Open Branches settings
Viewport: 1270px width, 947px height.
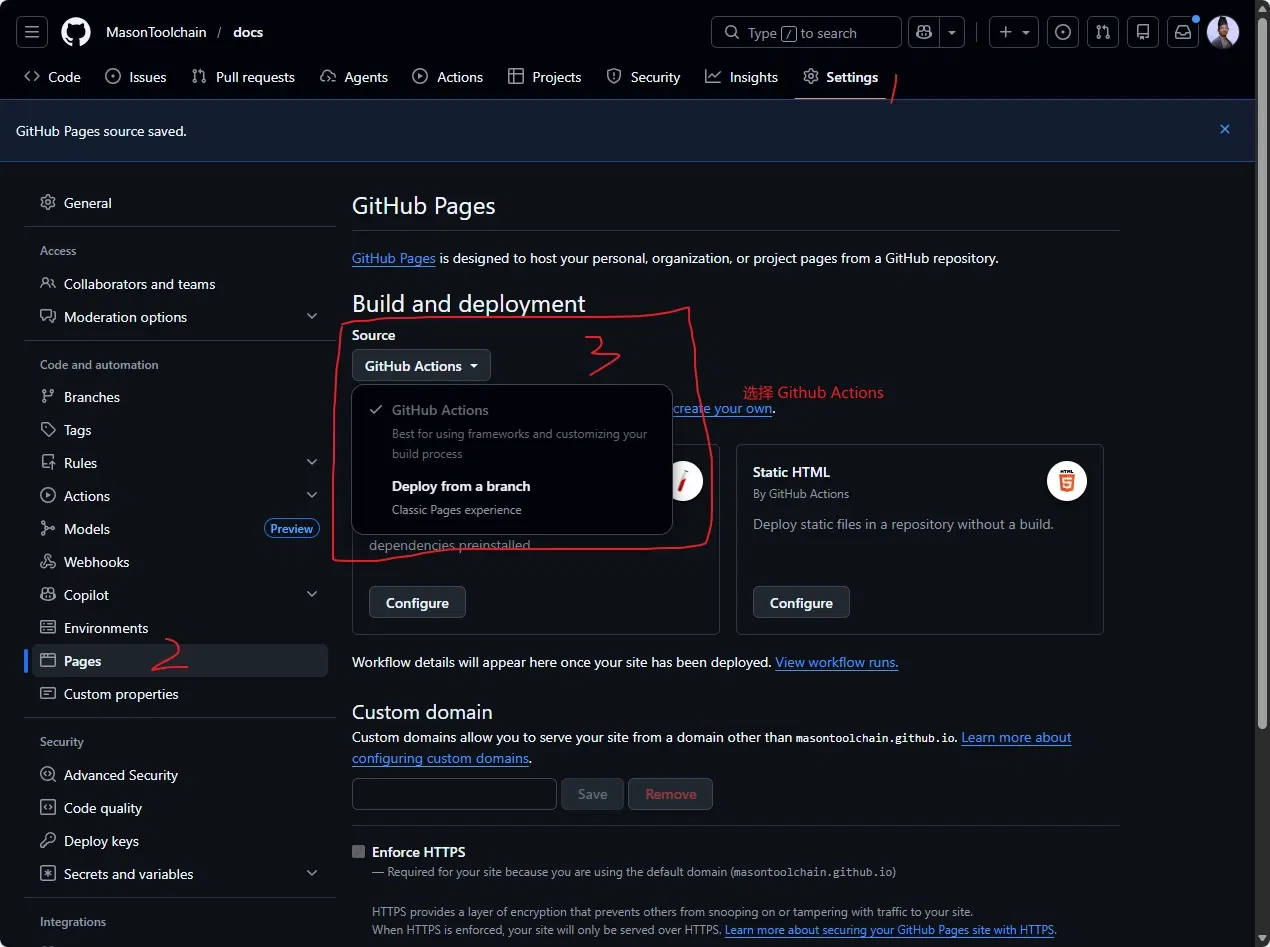180,397
